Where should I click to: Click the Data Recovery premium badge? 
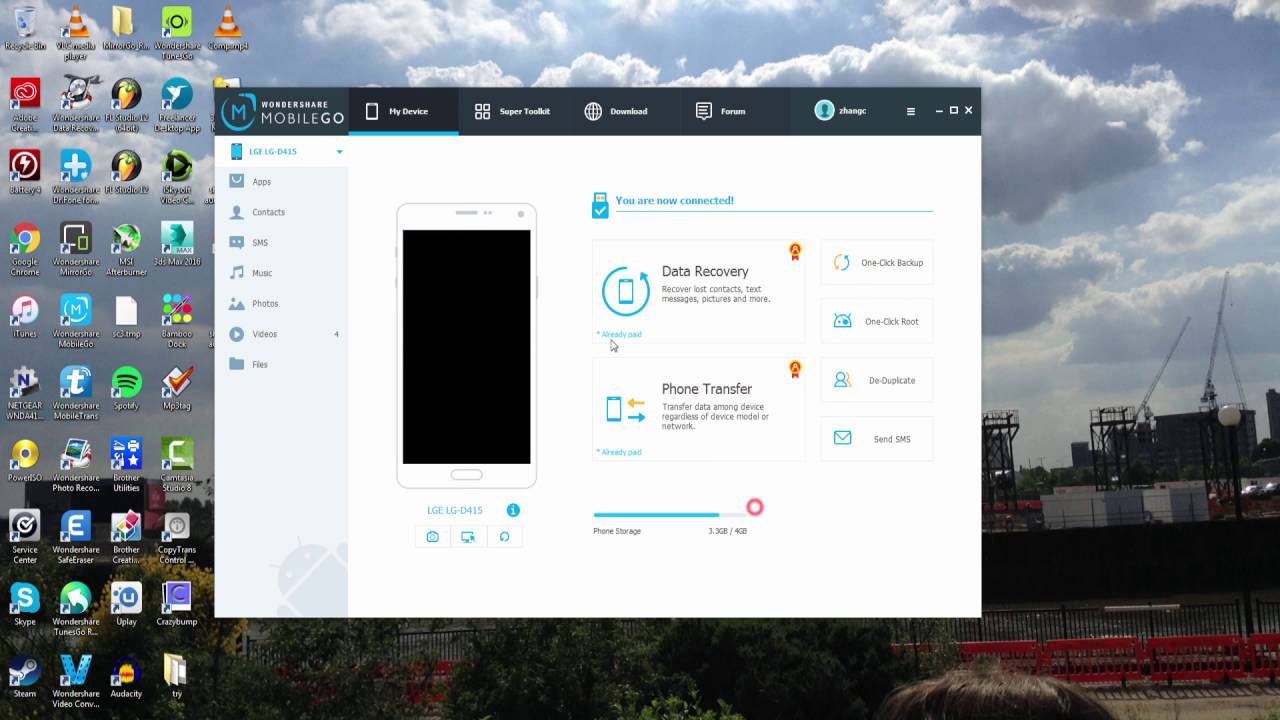click(x=795, y=251)
